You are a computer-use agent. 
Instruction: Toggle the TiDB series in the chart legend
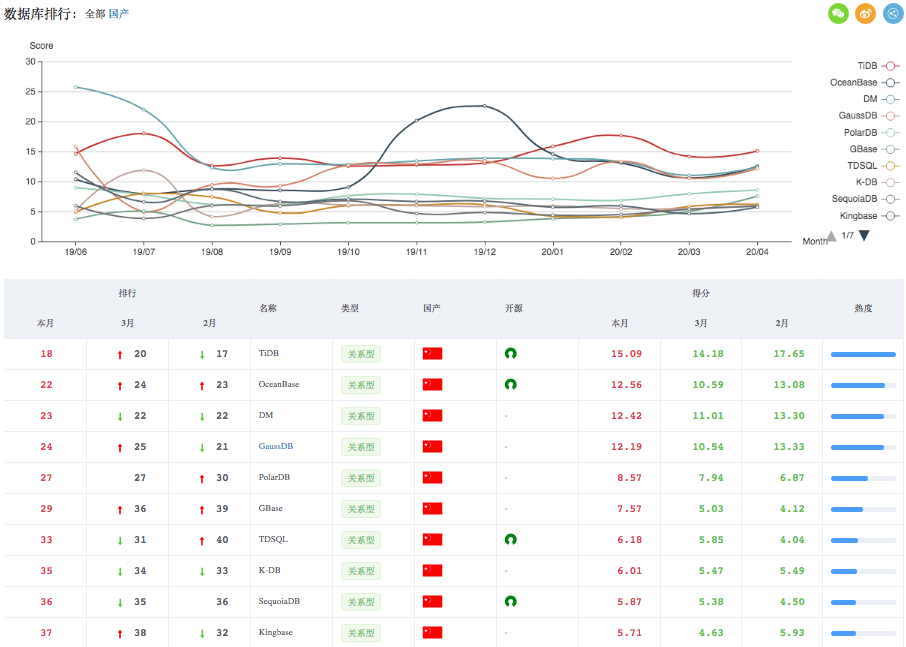pyautogui.click(x=876, y=65)
